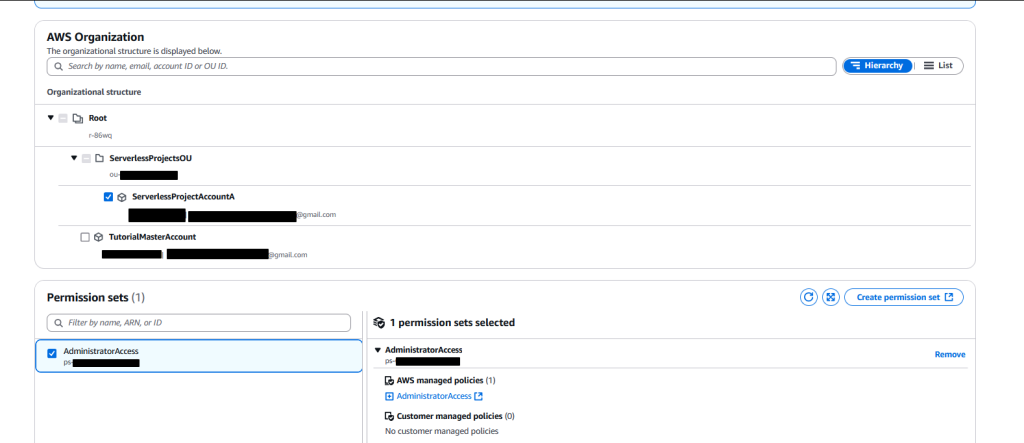The height and width of the screenshot is (443, 1024).
Task: Click the external link icon beside AdministratorAccess policy
Action: point(478,396)
